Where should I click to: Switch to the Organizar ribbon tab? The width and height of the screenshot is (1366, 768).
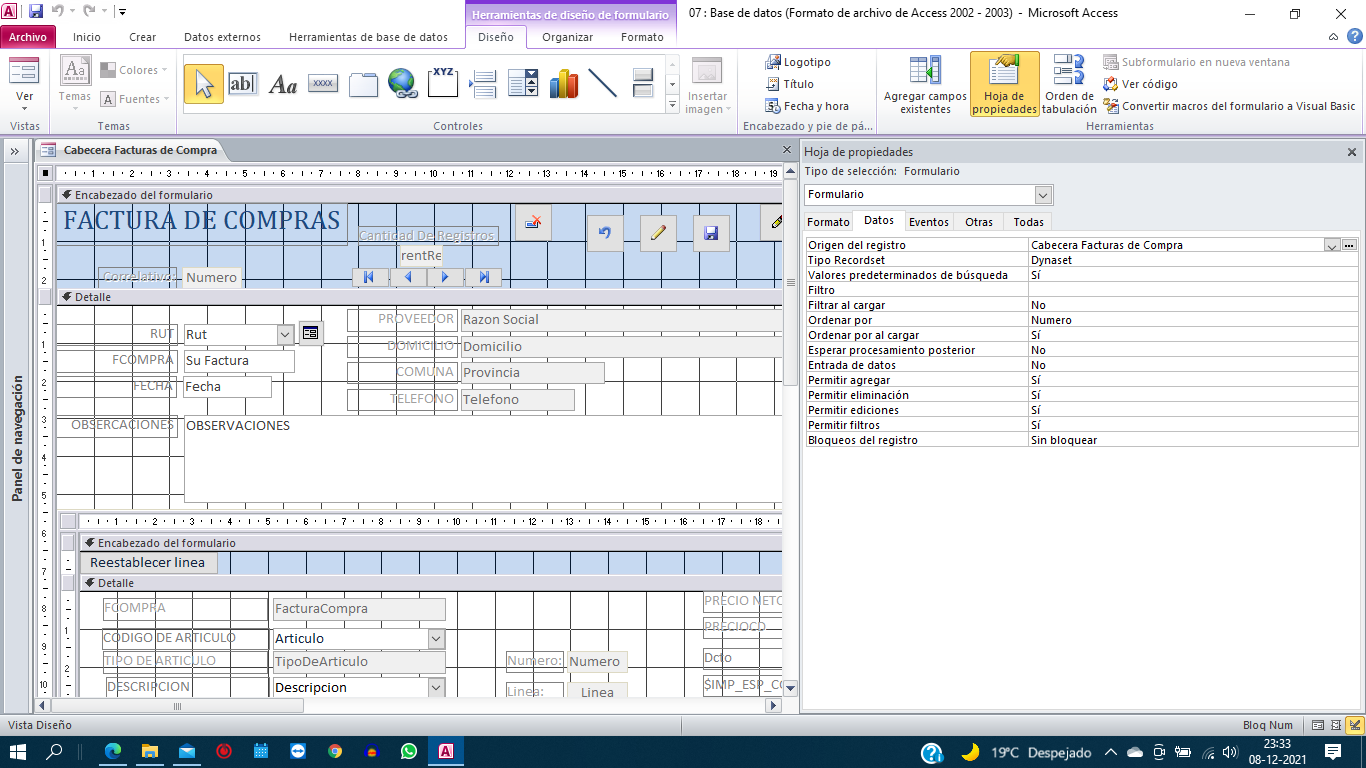pos(567,37)
